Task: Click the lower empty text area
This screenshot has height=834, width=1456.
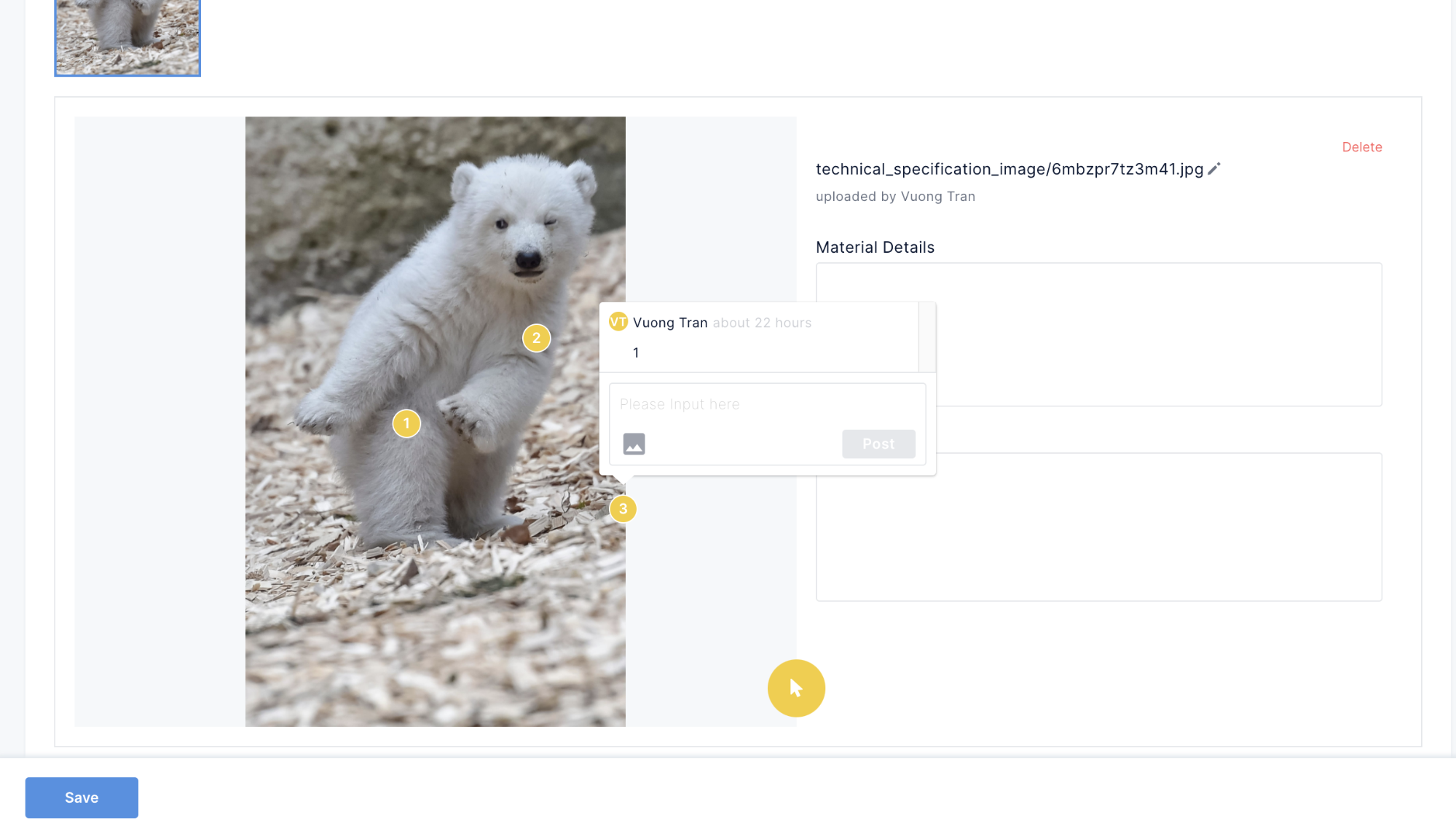Action: (x=1158, y=527)
